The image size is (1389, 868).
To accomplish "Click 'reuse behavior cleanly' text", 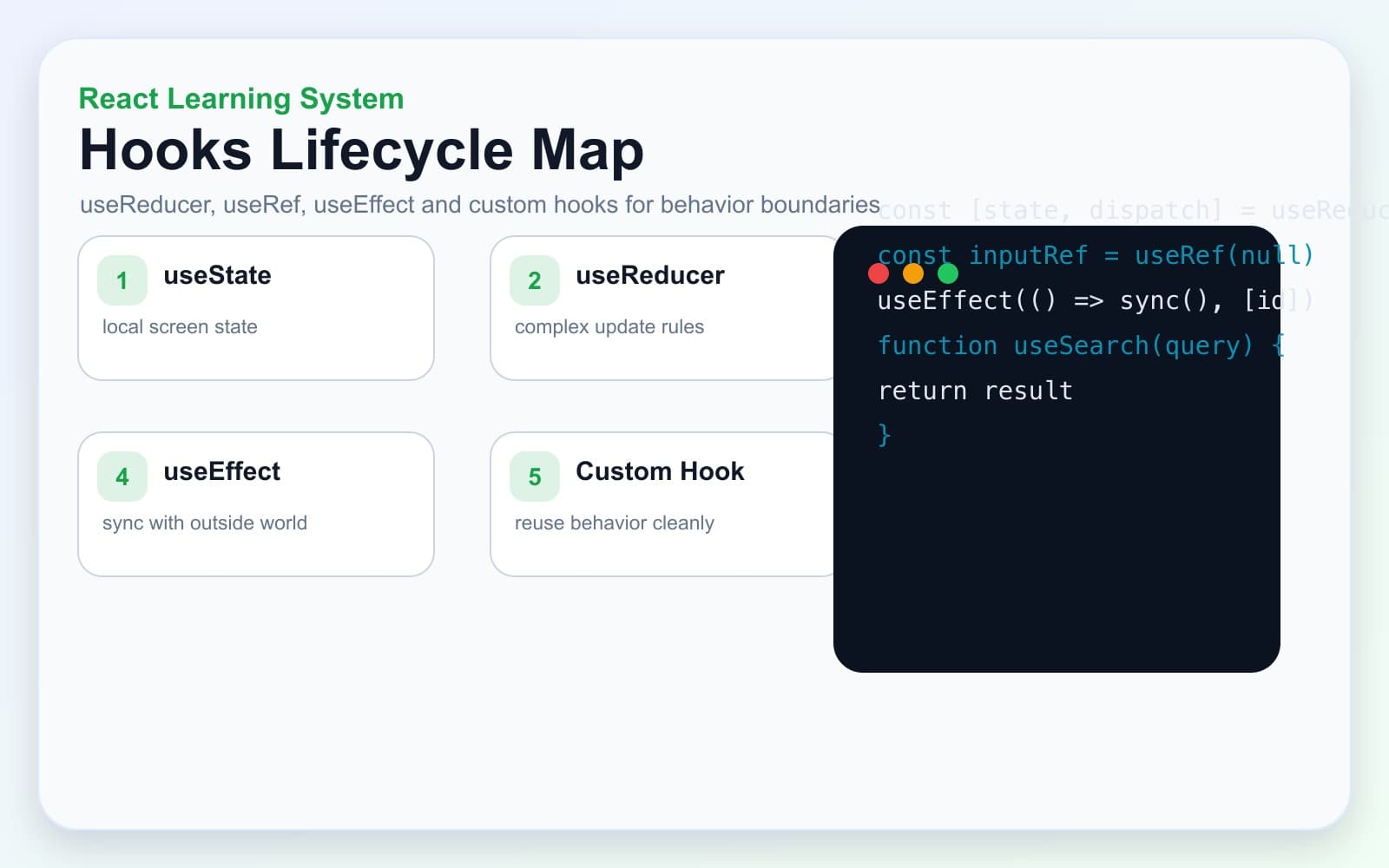I will (615, 523).
